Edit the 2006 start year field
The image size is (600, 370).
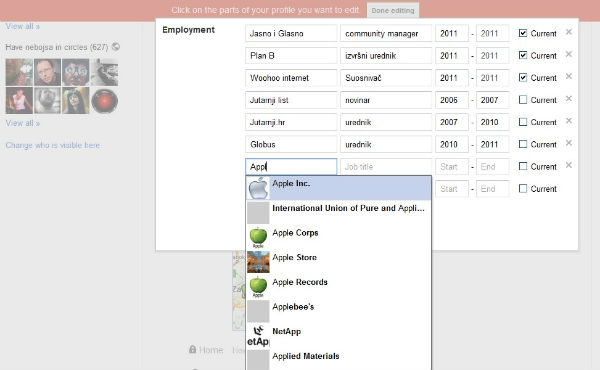452,100
